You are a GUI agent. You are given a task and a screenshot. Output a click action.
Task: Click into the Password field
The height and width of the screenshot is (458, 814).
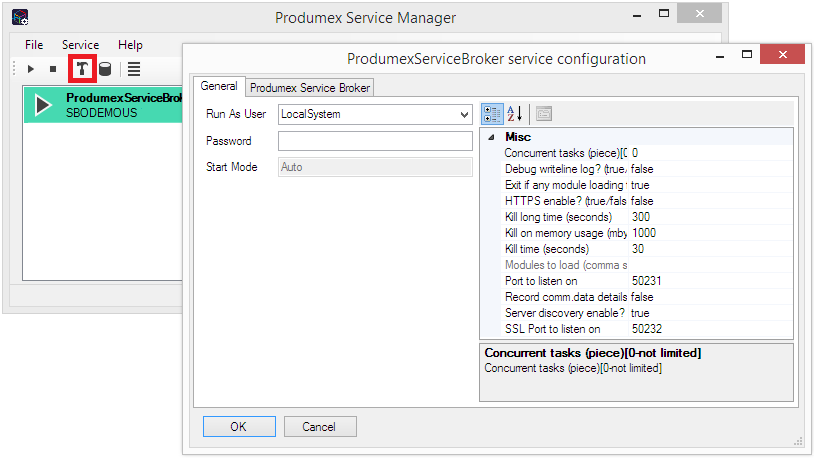375,141
